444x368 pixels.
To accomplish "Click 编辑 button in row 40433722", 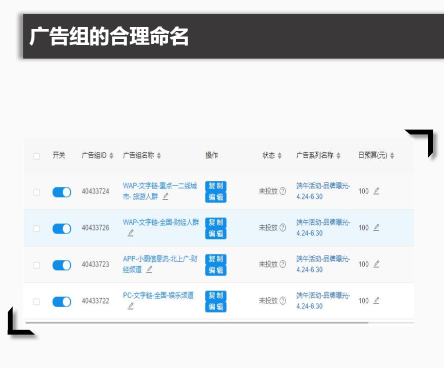I will pyautogui.click(x=216, y=307).
